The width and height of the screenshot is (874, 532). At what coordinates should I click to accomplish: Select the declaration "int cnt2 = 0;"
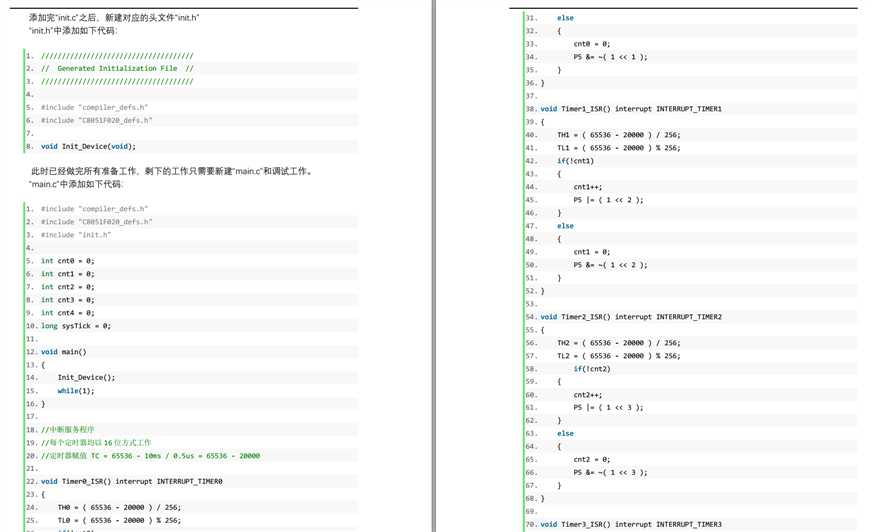coord(67,287)
